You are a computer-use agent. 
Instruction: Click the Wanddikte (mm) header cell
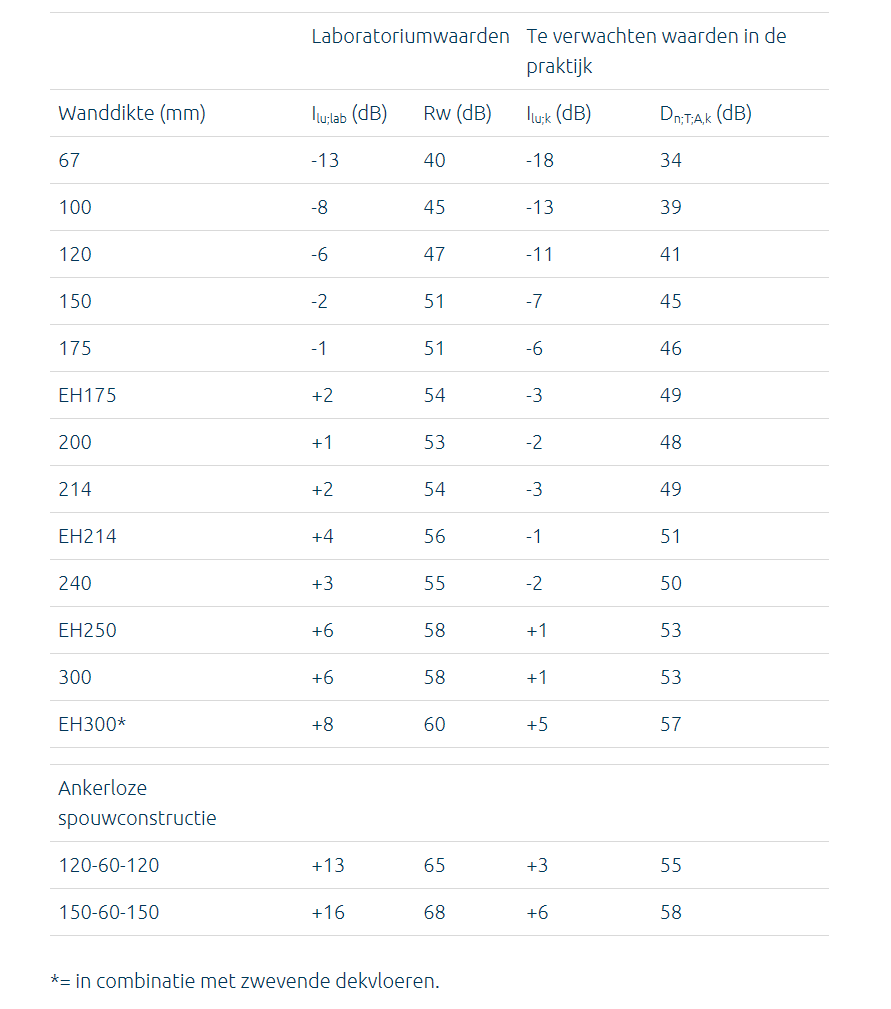[x=132, y=113]
